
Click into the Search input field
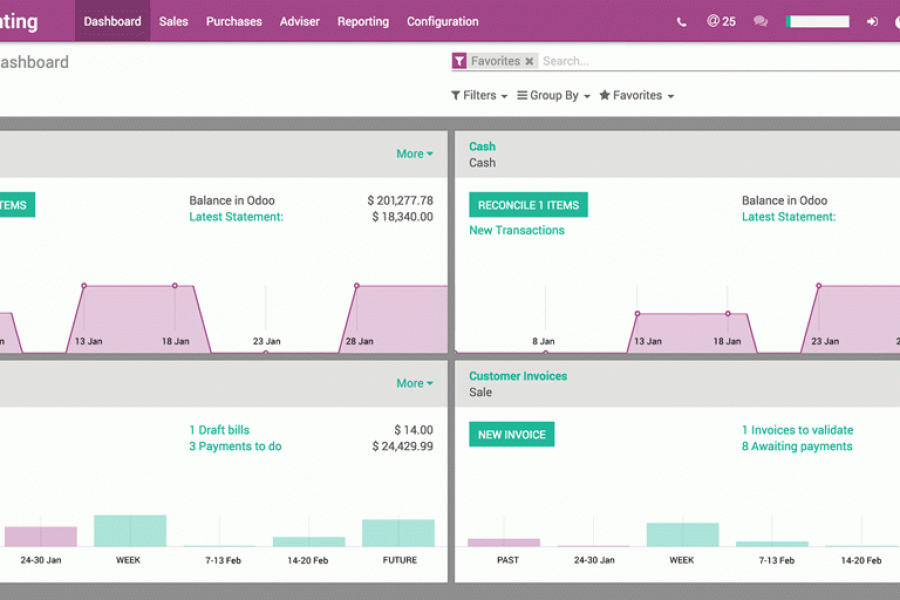tap(700, 61)
